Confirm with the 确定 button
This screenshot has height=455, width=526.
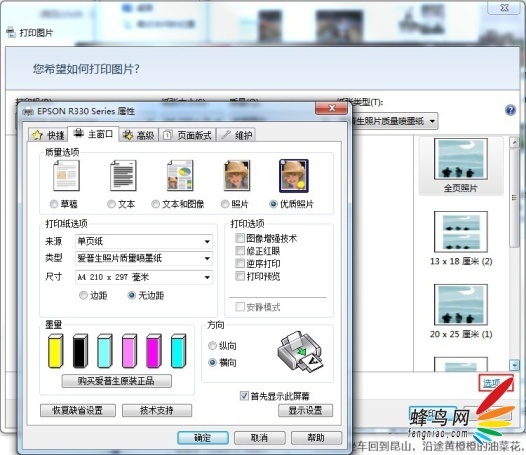tap(203, 438)
